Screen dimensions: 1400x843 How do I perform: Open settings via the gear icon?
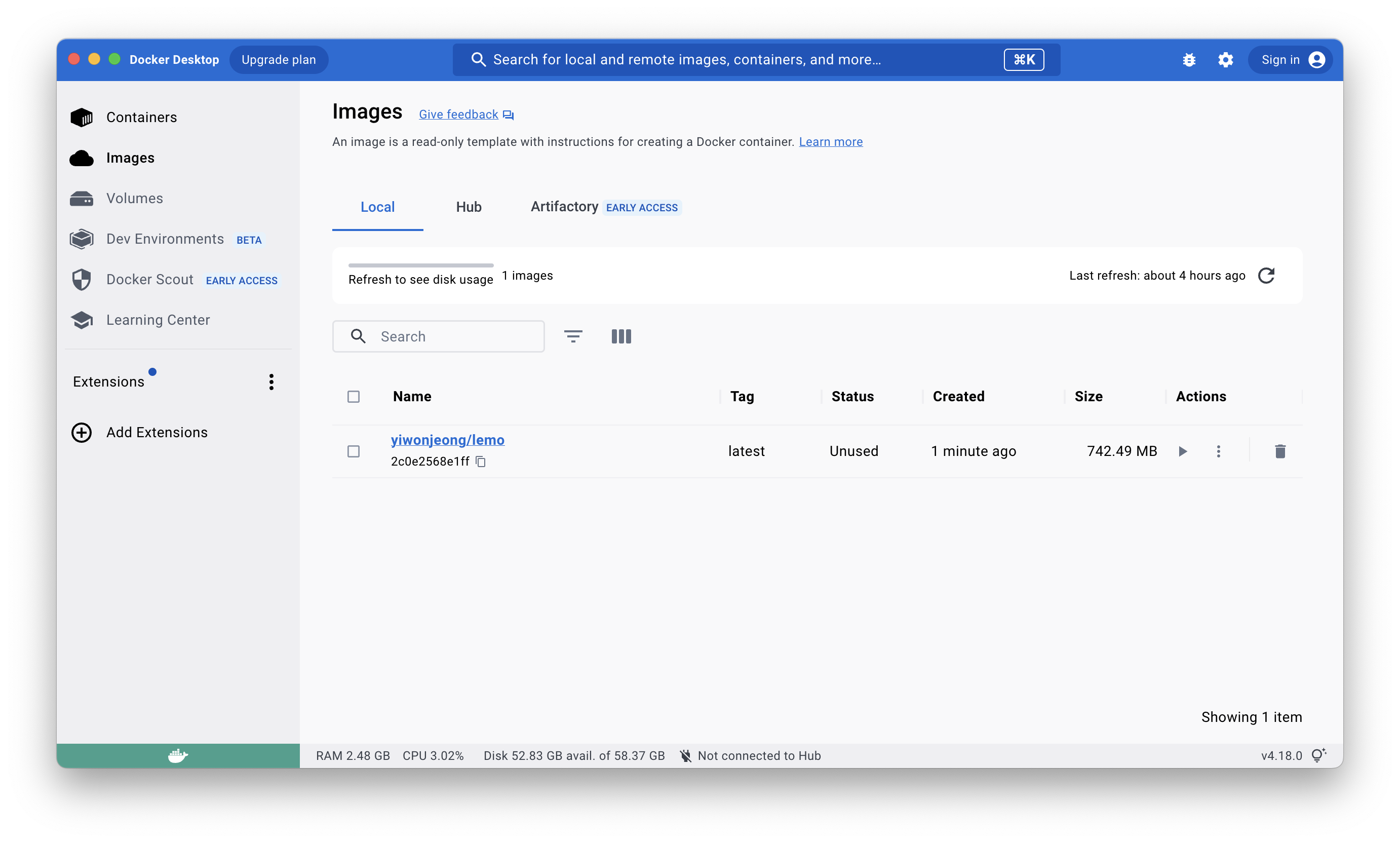coord(1225,60)
